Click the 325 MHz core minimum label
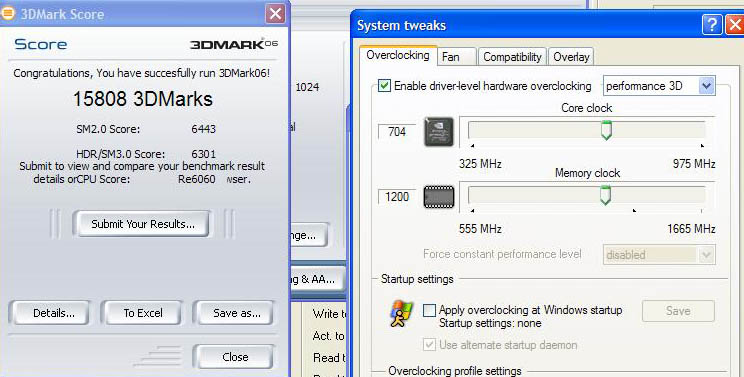The image size is (744, 377). [x=480, y=164]
